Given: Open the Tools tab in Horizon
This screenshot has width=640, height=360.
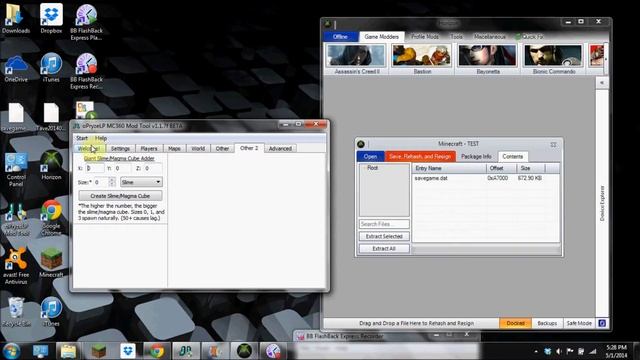Looking at the screenshot, I should click(x=456, y=37).
